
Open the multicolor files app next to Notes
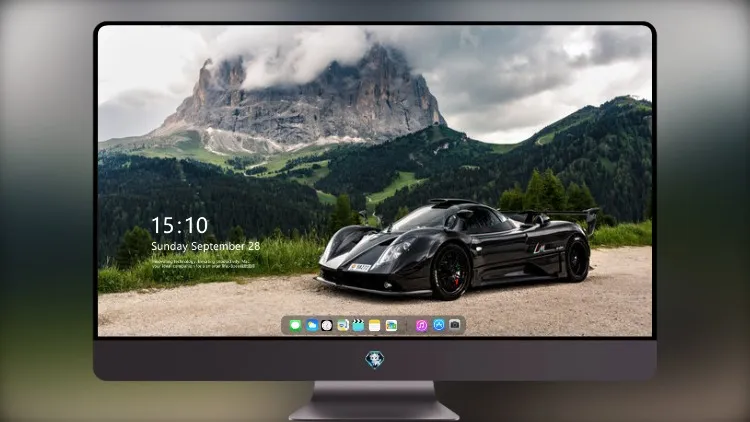point(391,325)
